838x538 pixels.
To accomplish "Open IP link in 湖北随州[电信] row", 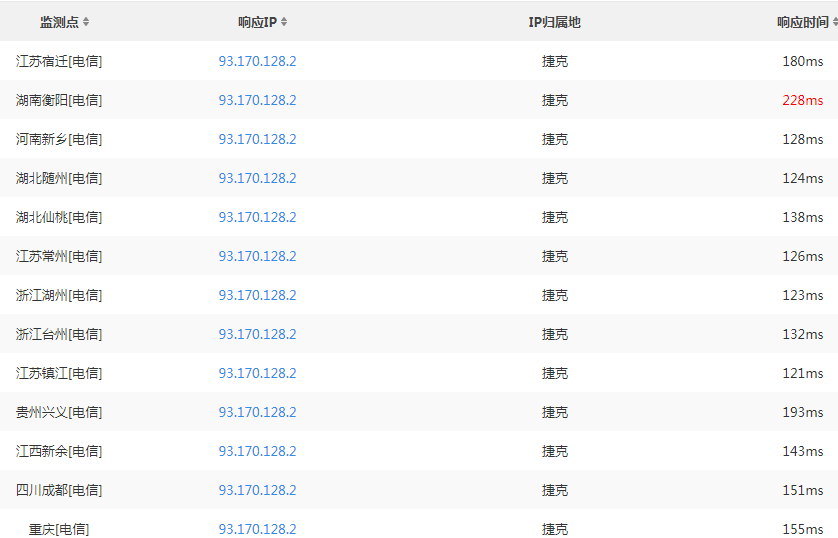I will point(257,178).
